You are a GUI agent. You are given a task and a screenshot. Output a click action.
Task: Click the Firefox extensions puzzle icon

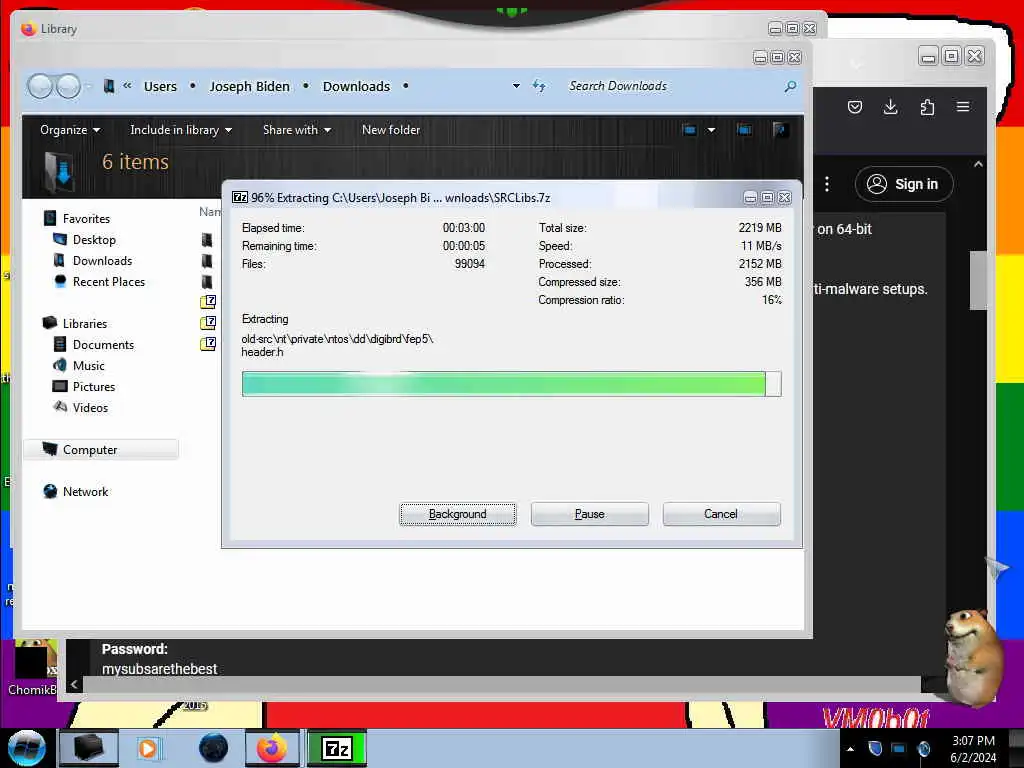(x=927, y=107)
